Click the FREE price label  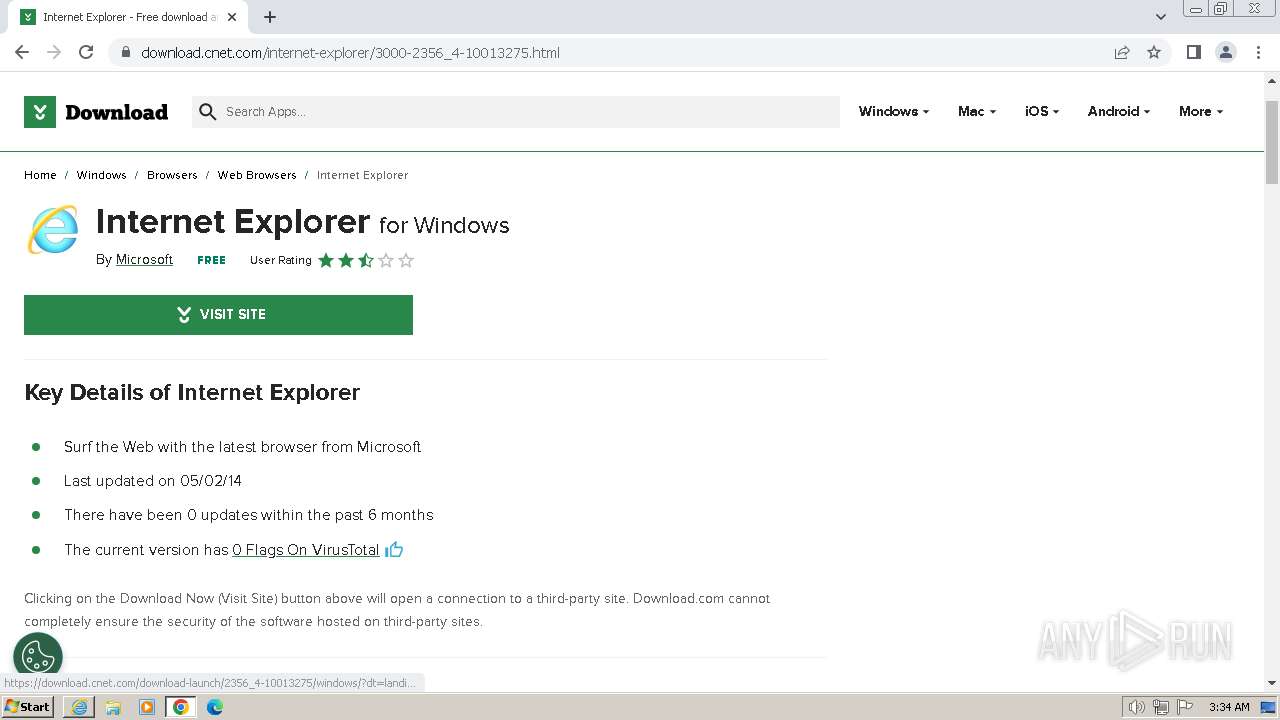[x=211, y=260]
